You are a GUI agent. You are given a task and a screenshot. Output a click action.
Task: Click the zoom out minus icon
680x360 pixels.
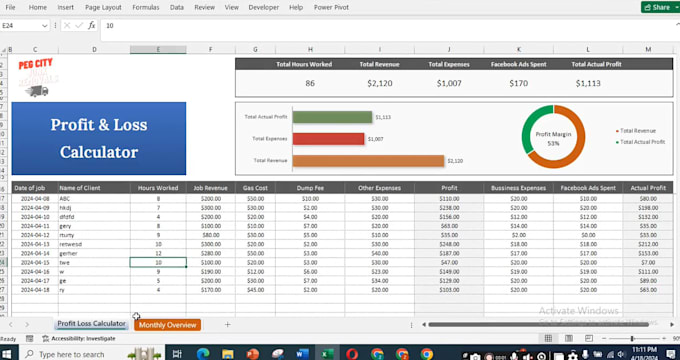603,338
